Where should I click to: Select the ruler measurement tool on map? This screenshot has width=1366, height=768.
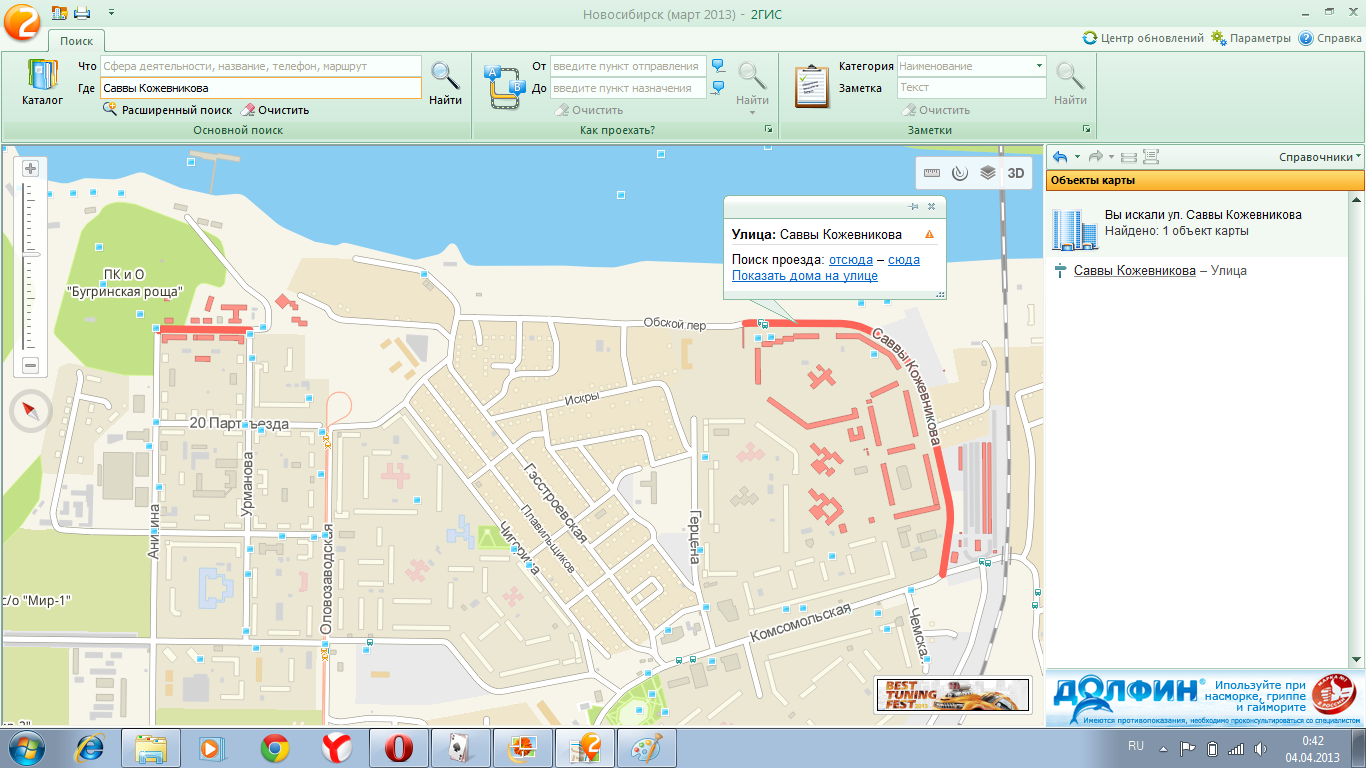[932, 173]
